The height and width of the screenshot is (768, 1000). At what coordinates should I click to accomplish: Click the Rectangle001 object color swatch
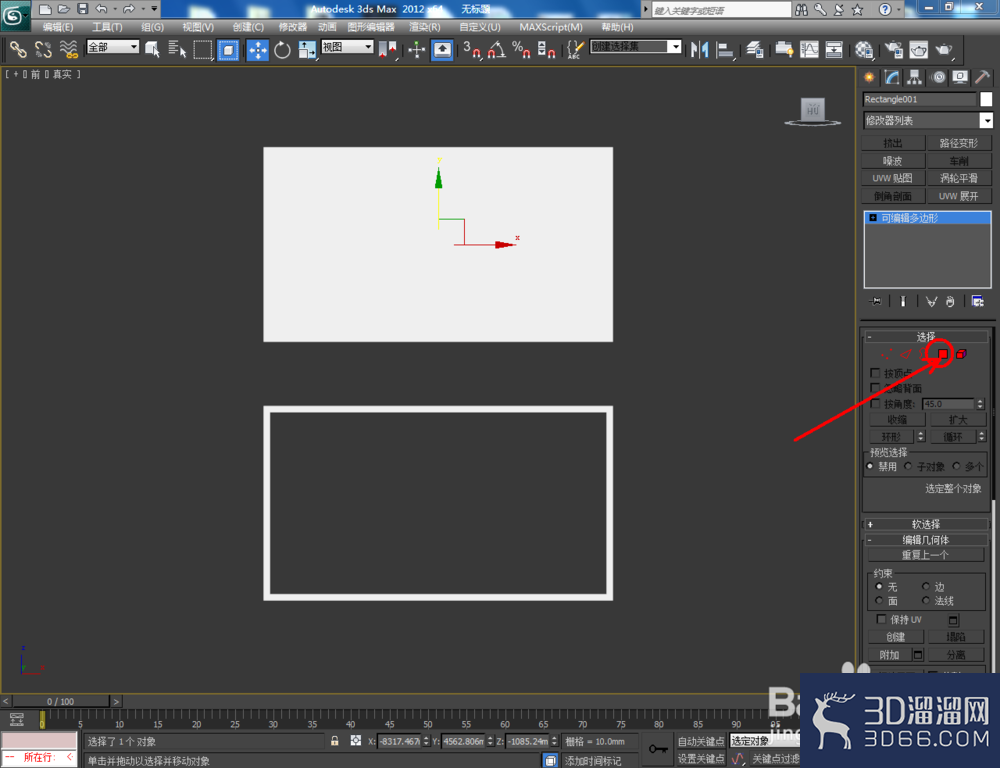pos(986,99)
